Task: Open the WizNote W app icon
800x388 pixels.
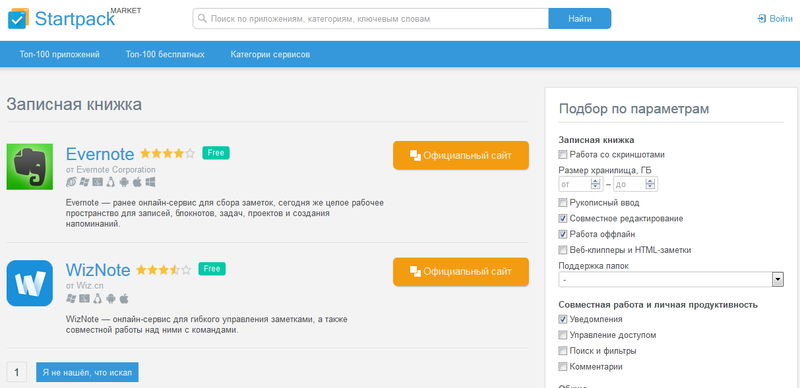Action: [30, 283]
